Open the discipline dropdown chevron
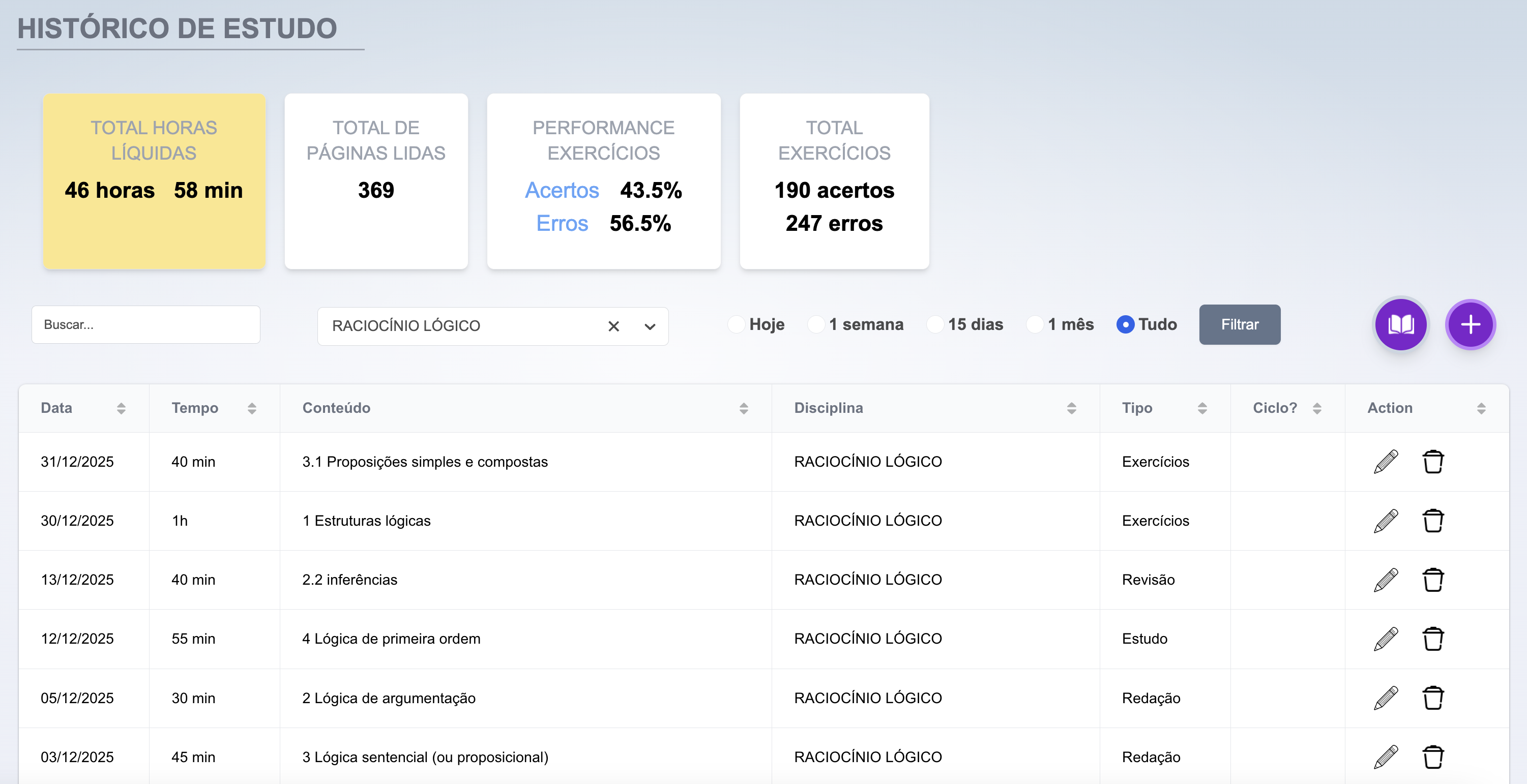This screenshot has height=784, width=1527. click(x=650, y=326)
